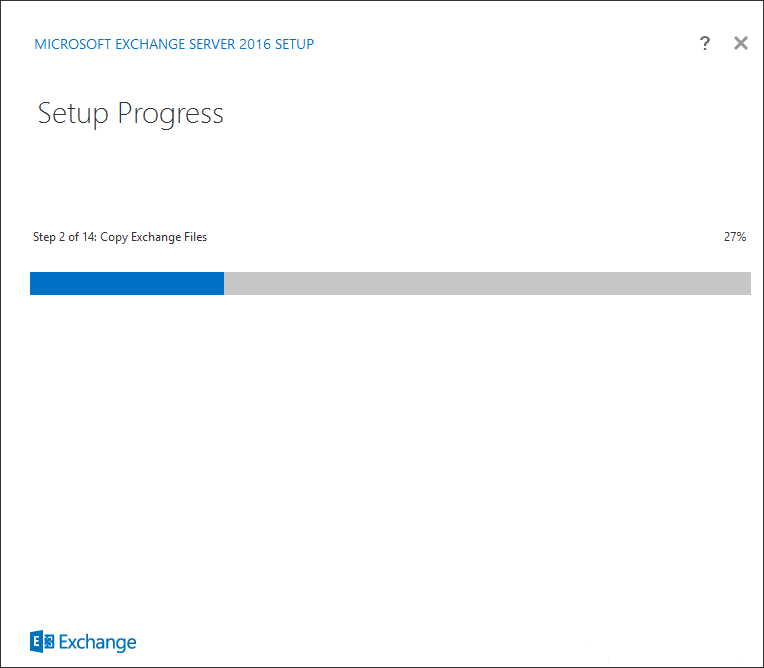Click SETUP at the end of the title
This screenshot has height=668, width=764.
(x=294, y=44)
